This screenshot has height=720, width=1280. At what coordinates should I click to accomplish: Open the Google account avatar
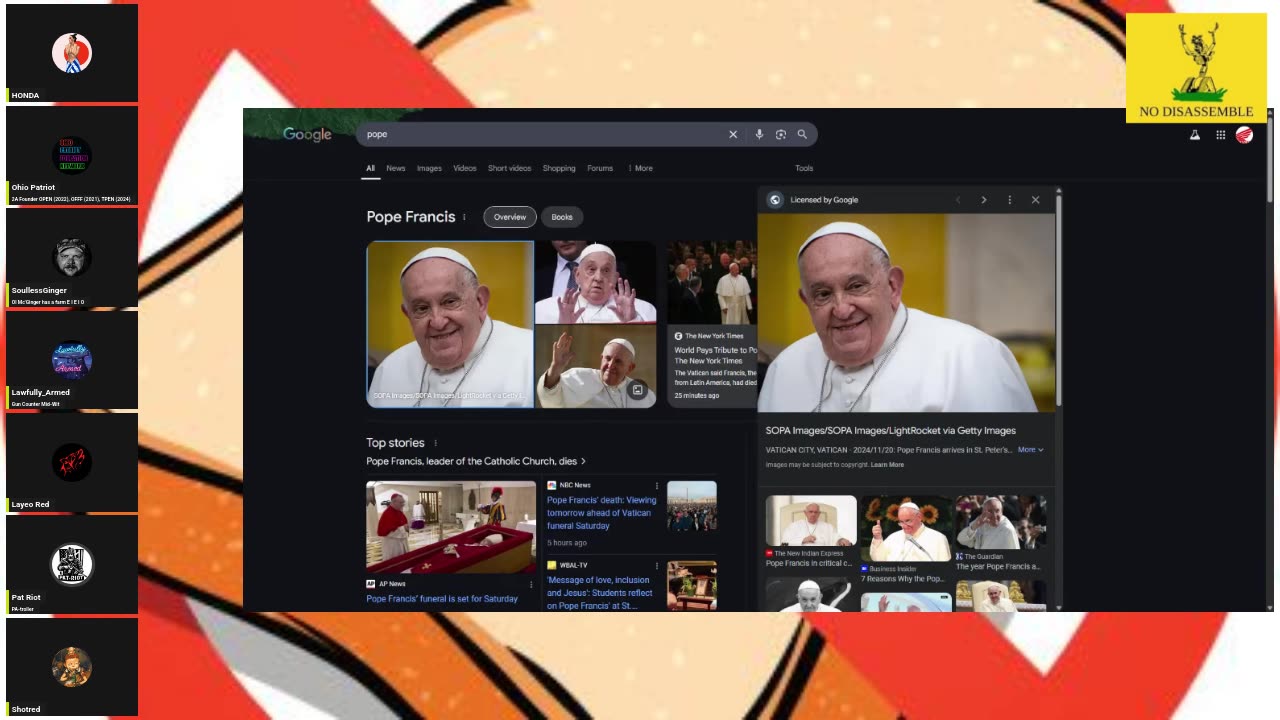tap(1244, 135)
